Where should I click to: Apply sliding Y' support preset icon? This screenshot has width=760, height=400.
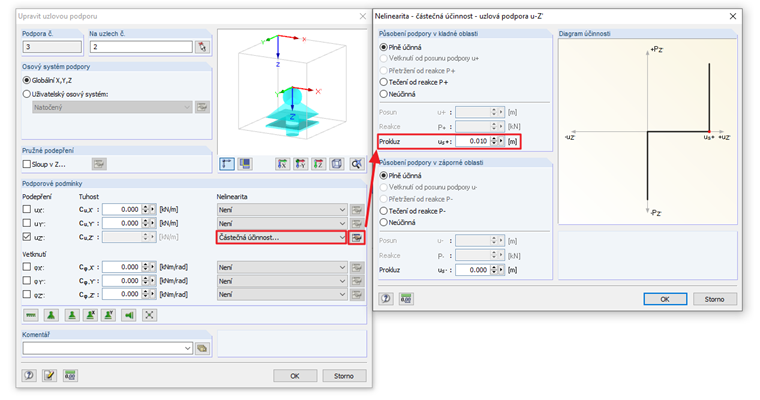click(109, 315)
